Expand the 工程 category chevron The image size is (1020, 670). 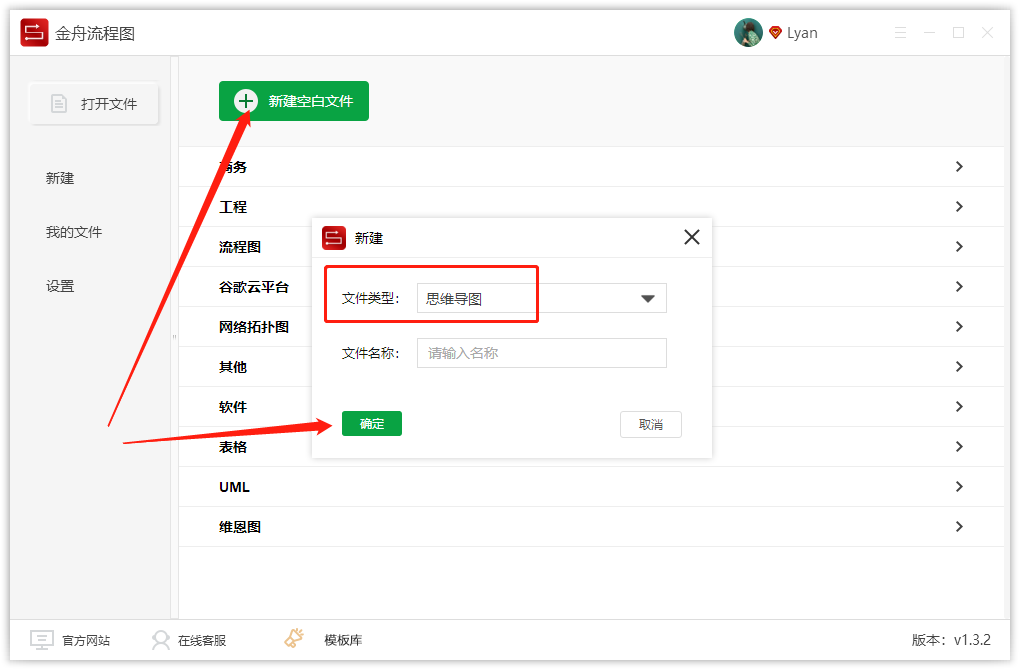(959, 206)
